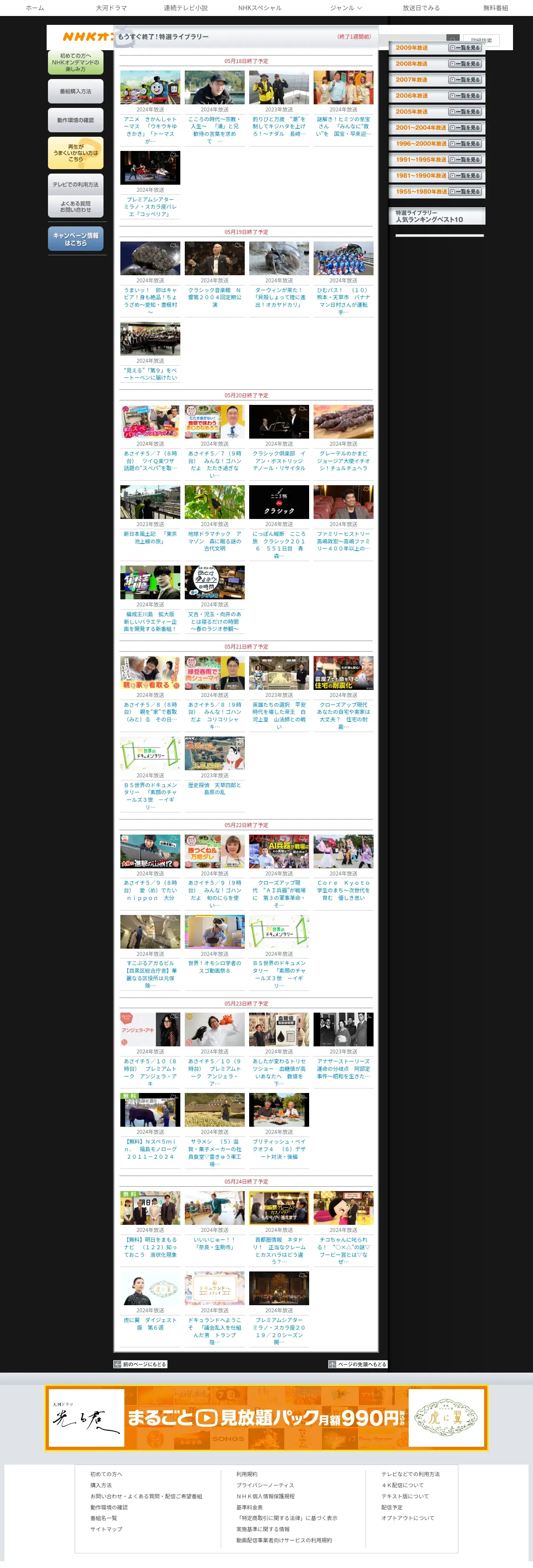The height and width of the screenshot is (1568, 533).
Task: Open the 釣りびと万歳 program thumbnail
Action: [x=279, y=87]
